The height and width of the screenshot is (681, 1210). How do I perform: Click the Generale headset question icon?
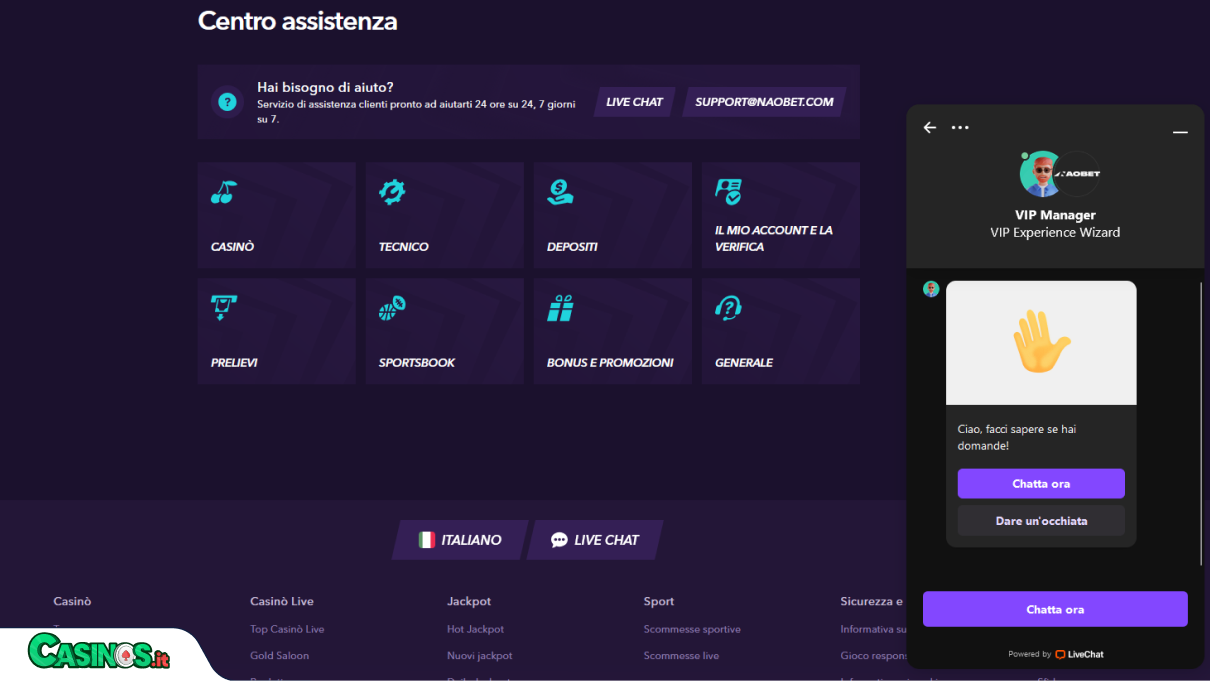[728, 308]
